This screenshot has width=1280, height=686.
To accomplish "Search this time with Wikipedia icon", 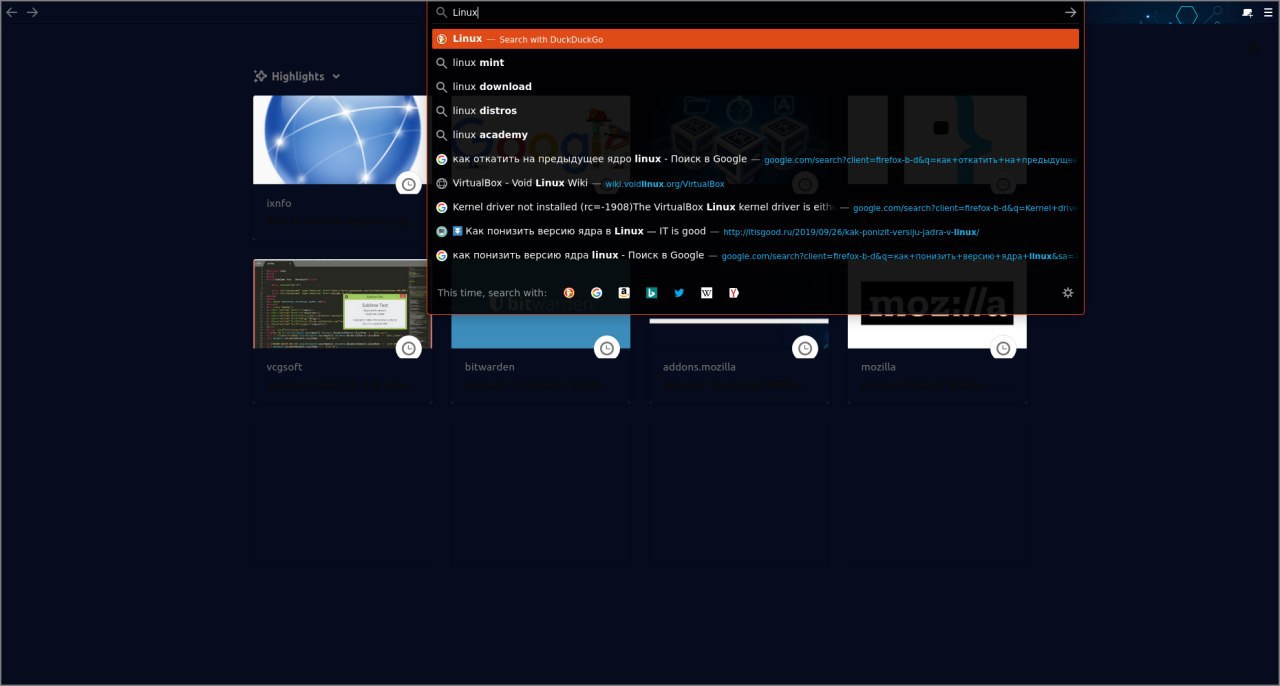I will point(706,293).
